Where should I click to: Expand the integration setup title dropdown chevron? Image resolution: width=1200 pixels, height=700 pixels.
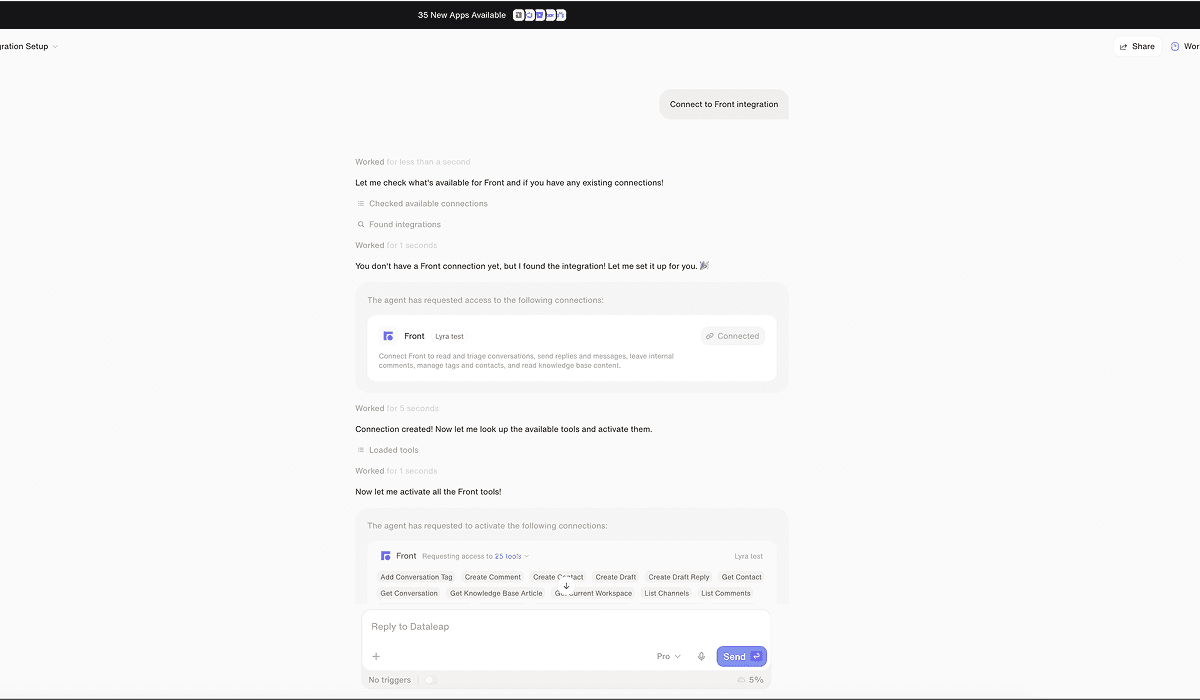55,47
